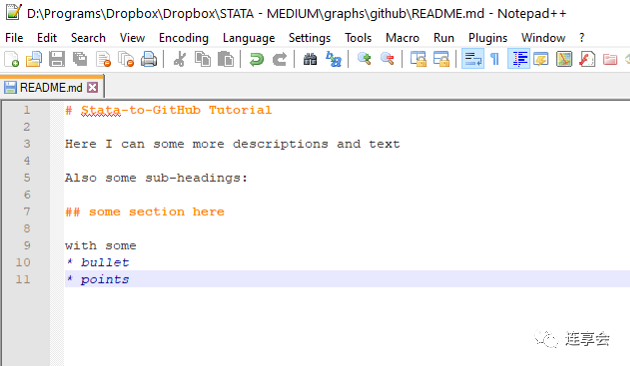The image size is (630, 366).
Task: Click the '* bullet' line
Action: [97, 262]
